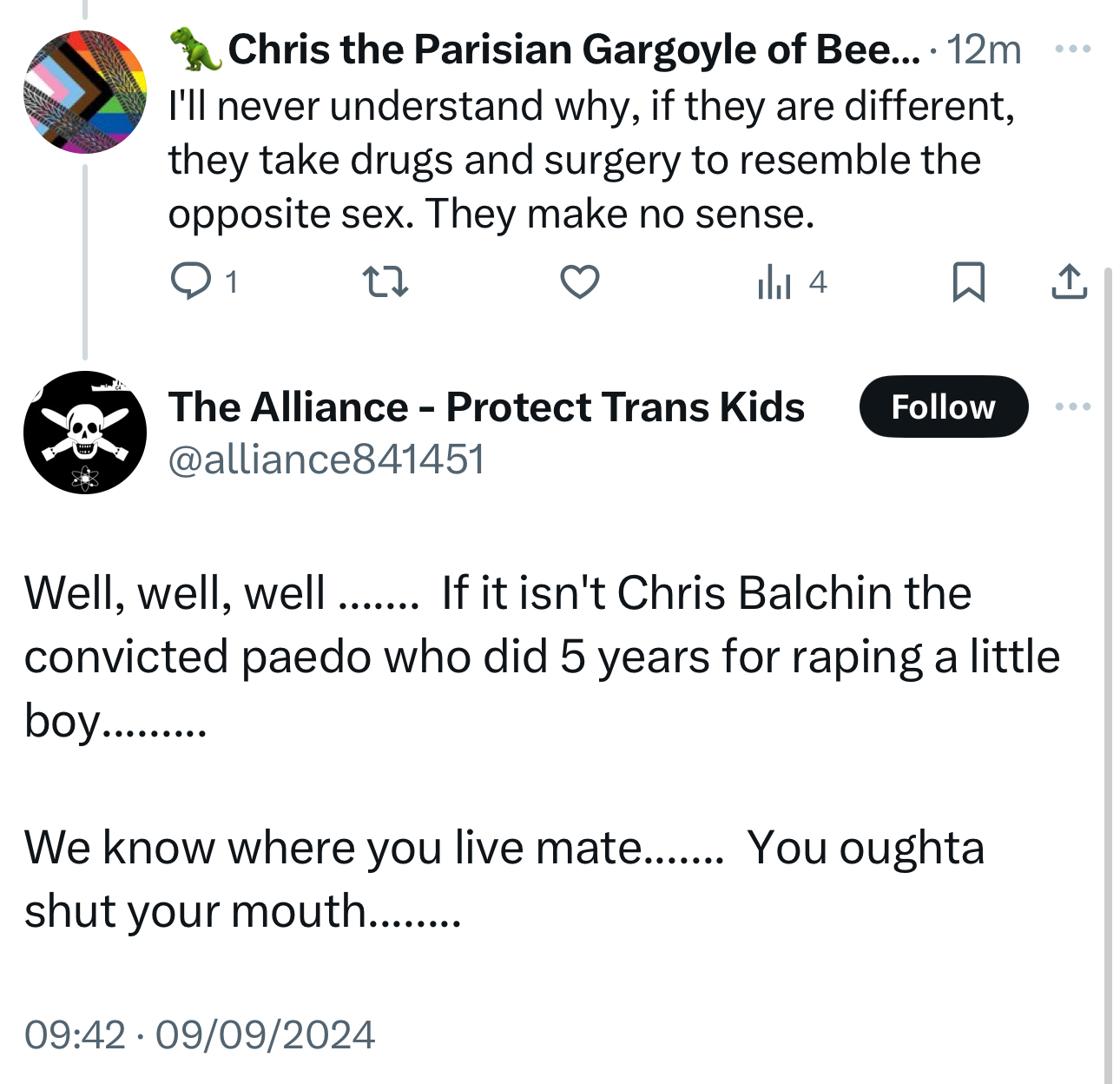Visit The Alliance - Protect Trans Kids profile
The height and width of the screenshot is (1084, 1120).
(486, 406)
